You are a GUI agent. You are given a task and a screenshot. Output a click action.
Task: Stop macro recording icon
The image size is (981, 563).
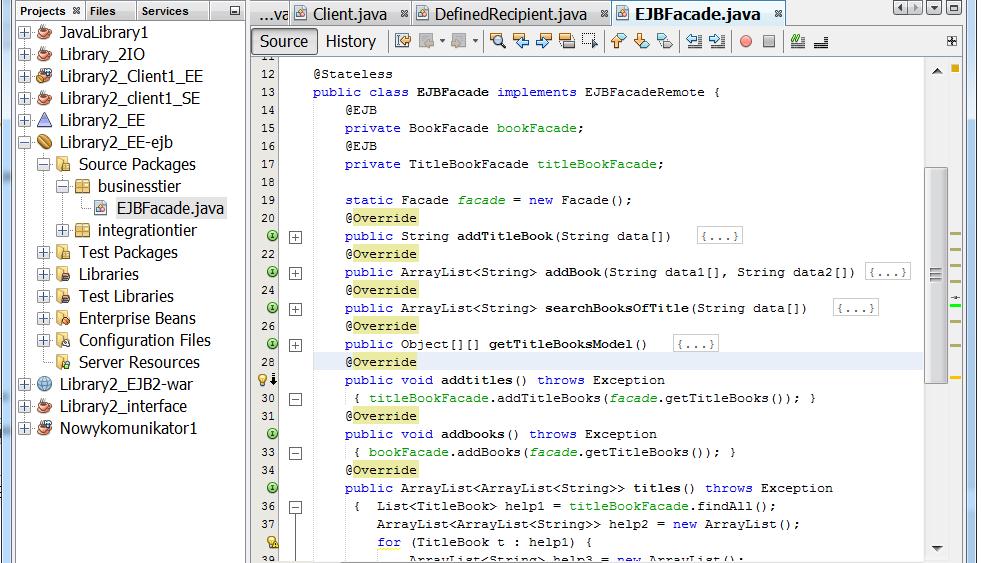pyautogui.click(x=769, y=41)
